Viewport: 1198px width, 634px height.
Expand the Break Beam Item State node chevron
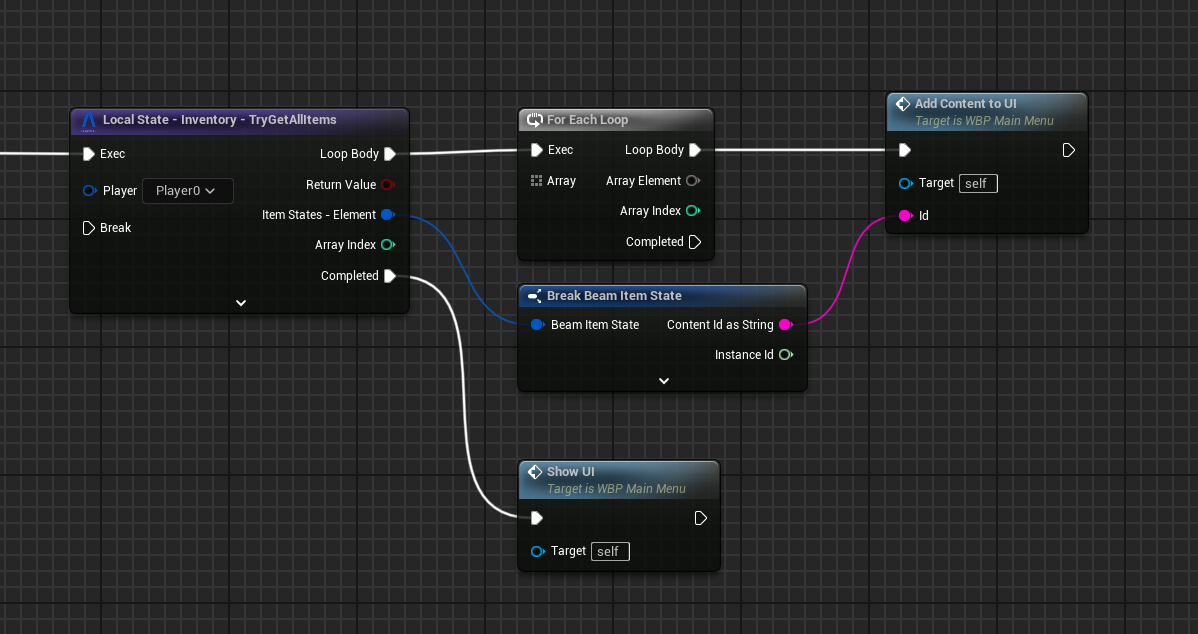[663, 381]
